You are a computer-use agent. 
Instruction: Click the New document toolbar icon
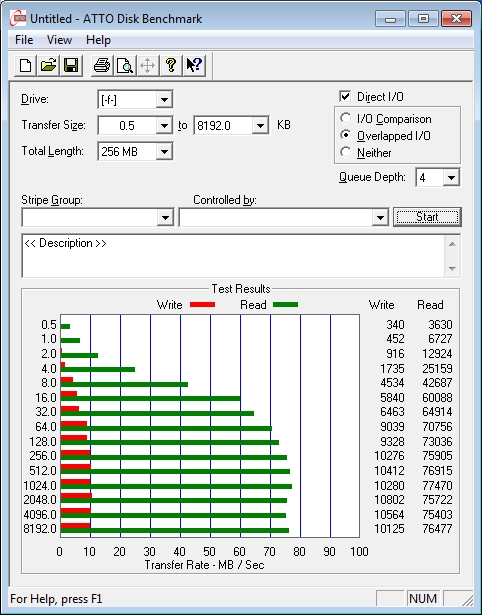(25, 65)
